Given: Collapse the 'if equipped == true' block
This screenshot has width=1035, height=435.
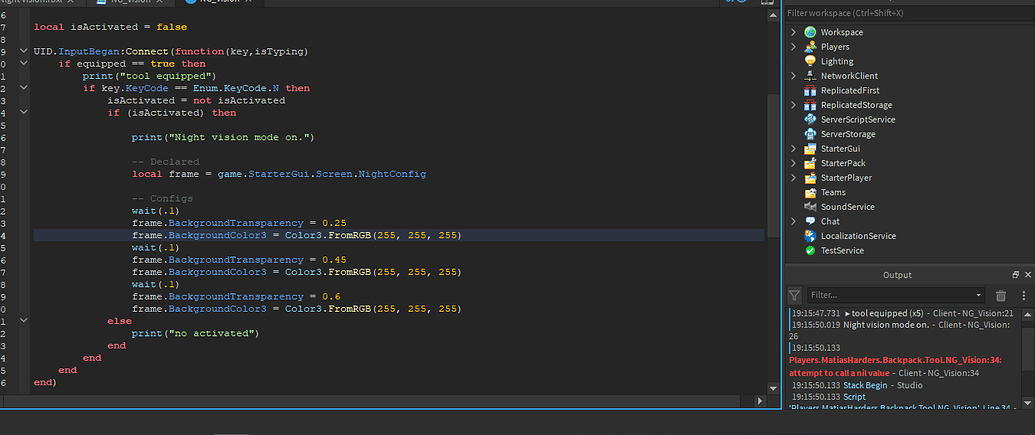Looking at the screenshot, I should pos(24,63).
